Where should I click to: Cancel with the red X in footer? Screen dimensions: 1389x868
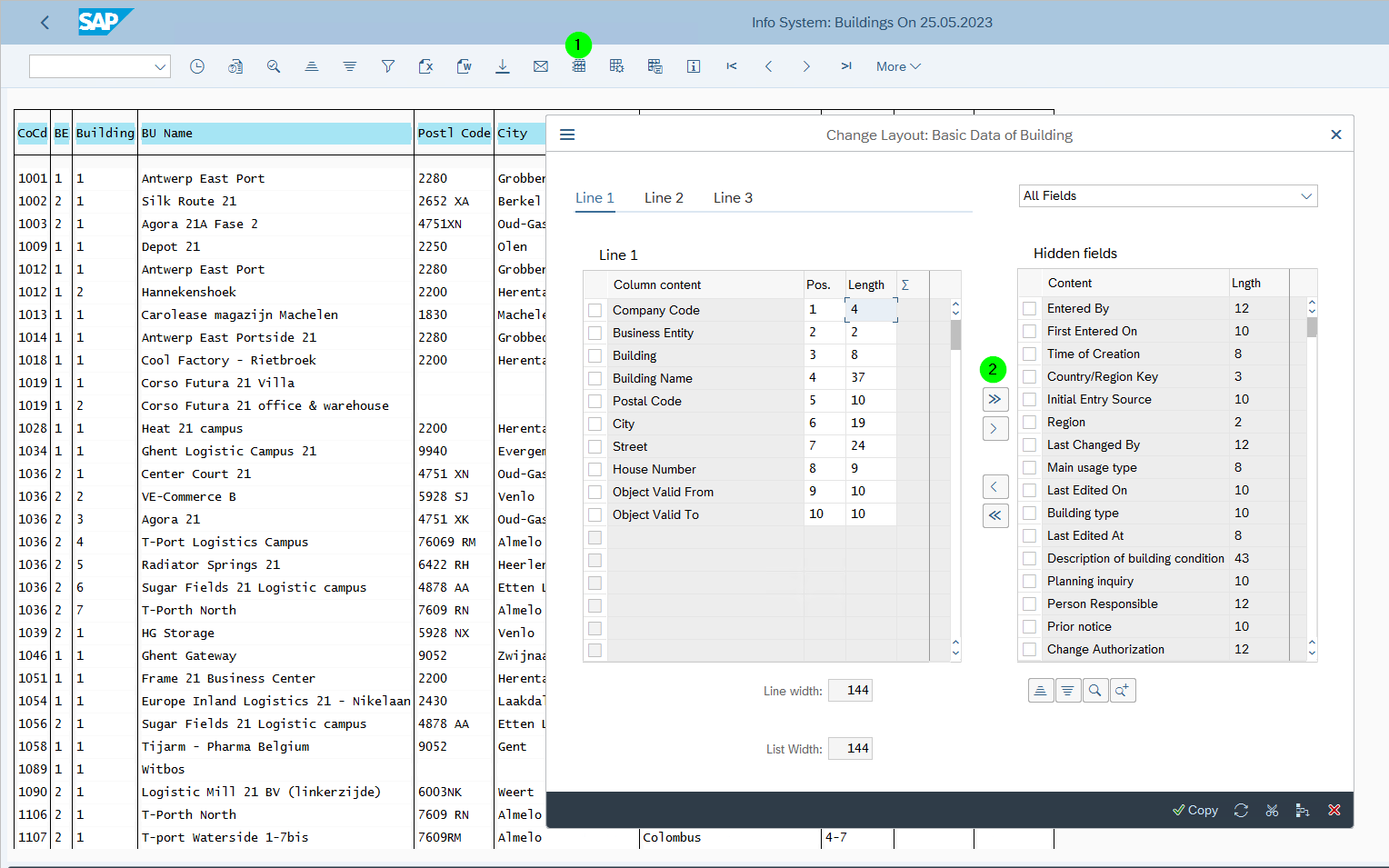pyautogui.click(x=1334, y=810)
